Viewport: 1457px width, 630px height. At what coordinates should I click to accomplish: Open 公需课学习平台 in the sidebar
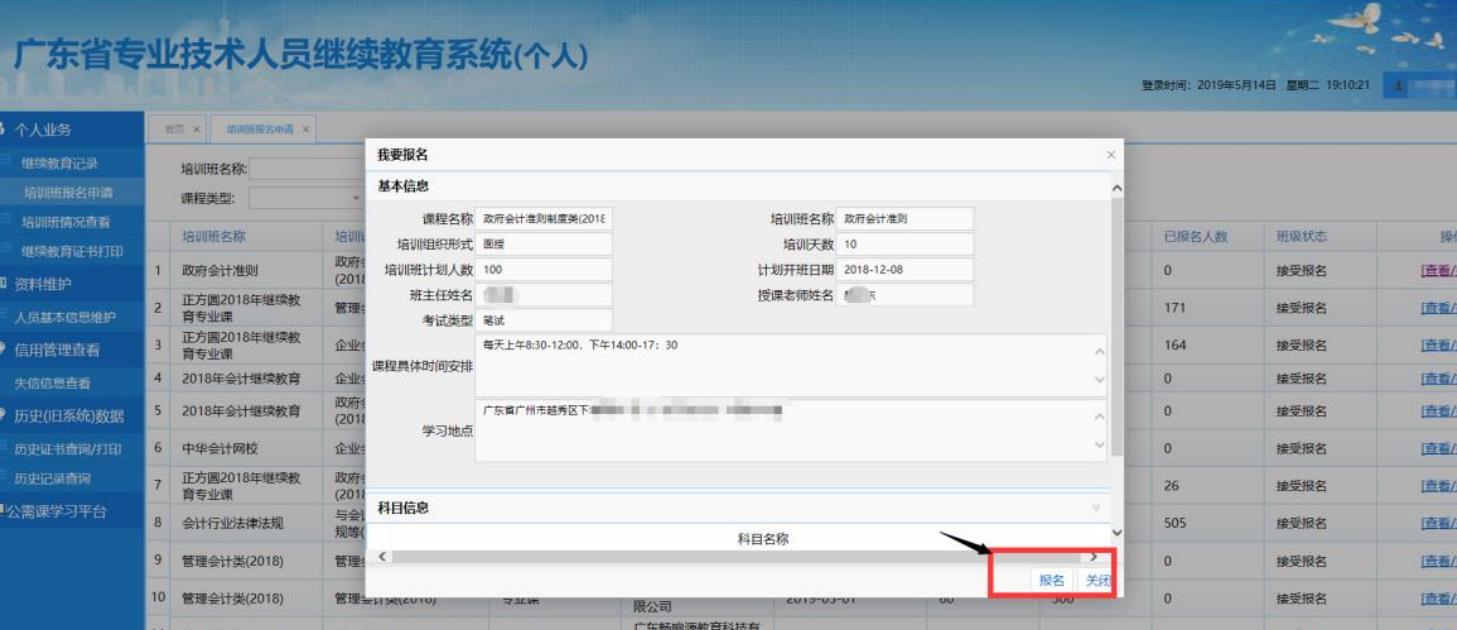click(58, 512)
